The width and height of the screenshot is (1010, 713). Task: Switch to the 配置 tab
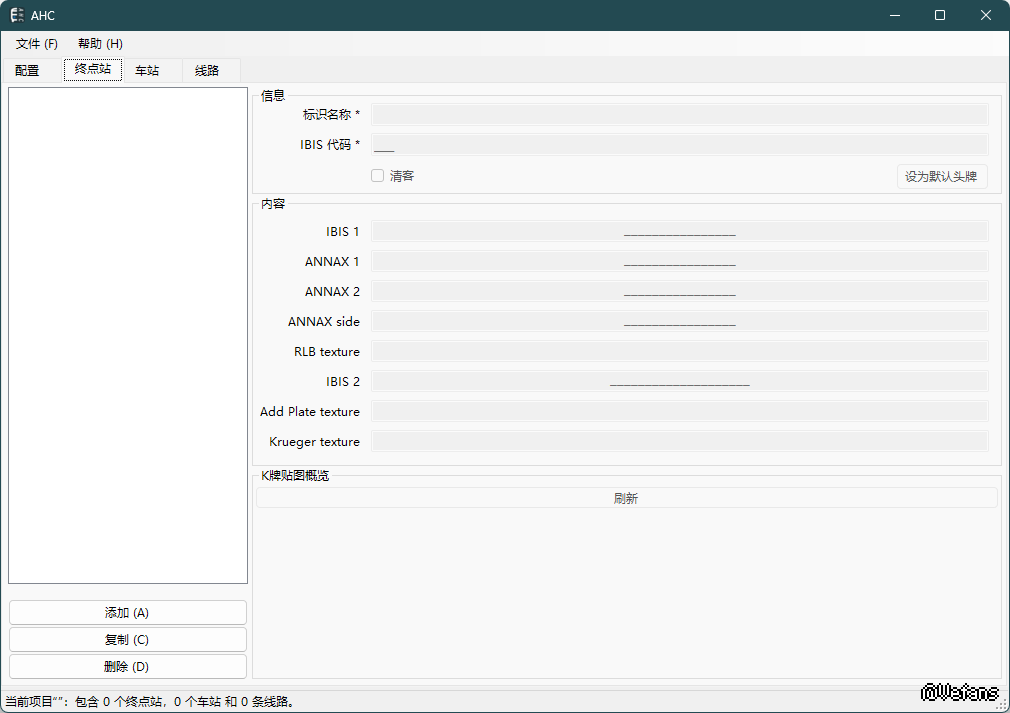point(28,71)
